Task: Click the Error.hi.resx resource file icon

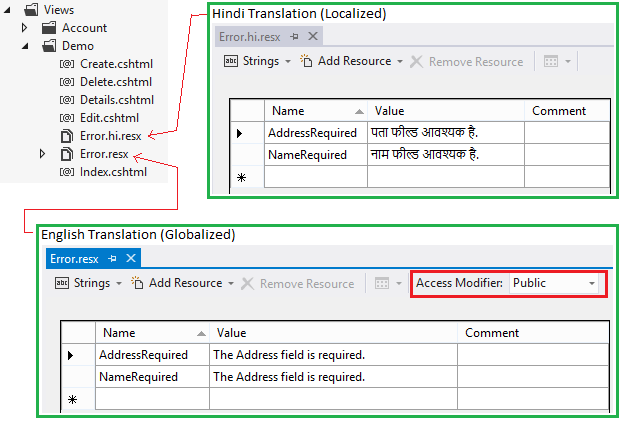Action: 67,136
